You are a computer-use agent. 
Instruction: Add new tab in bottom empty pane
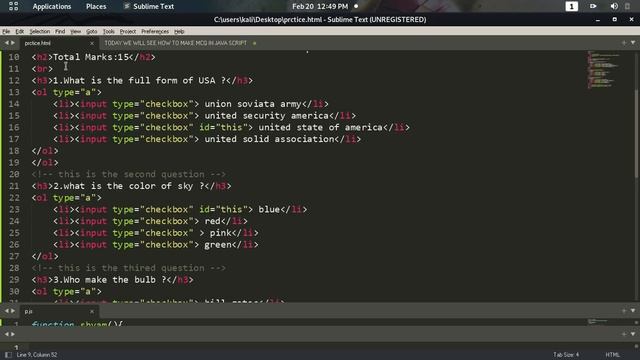624,334
